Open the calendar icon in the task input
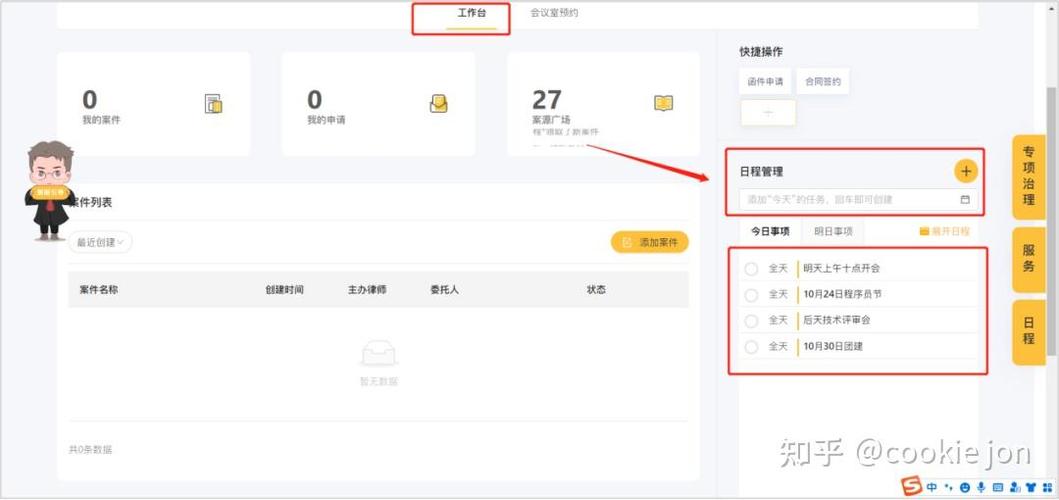 965,200
